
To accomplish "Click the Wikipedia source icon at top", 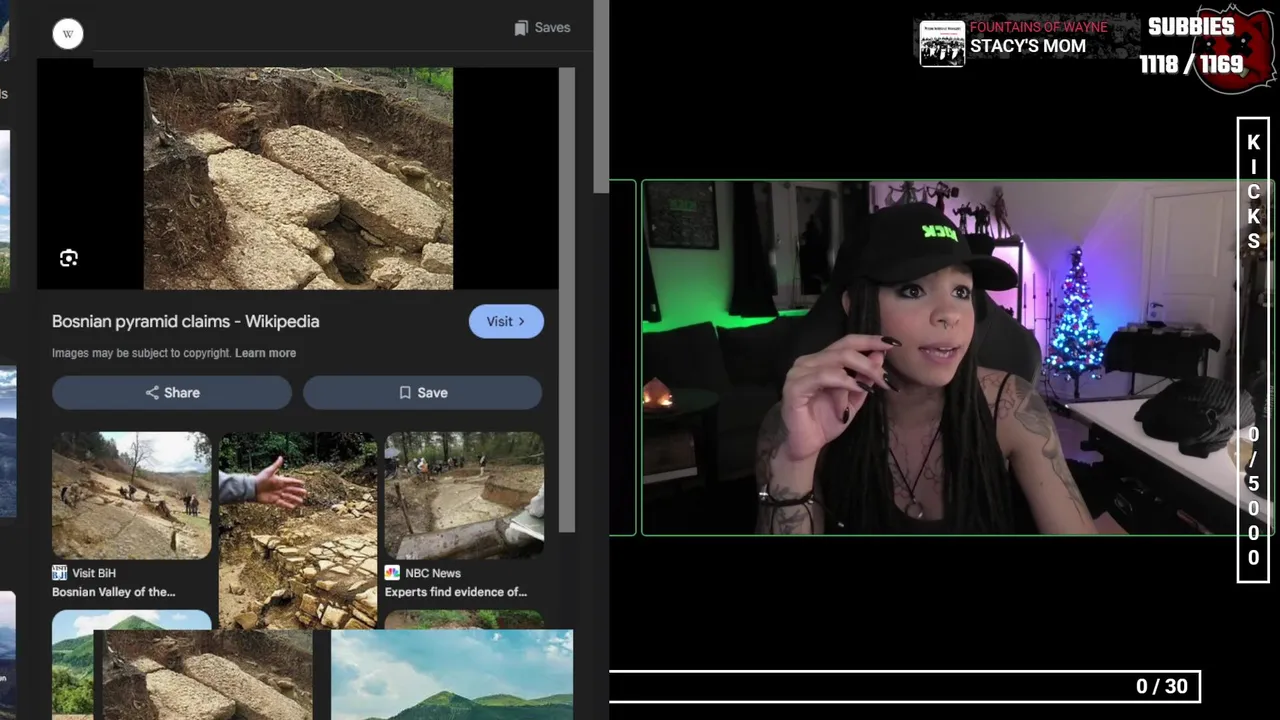I will [68, 34].
